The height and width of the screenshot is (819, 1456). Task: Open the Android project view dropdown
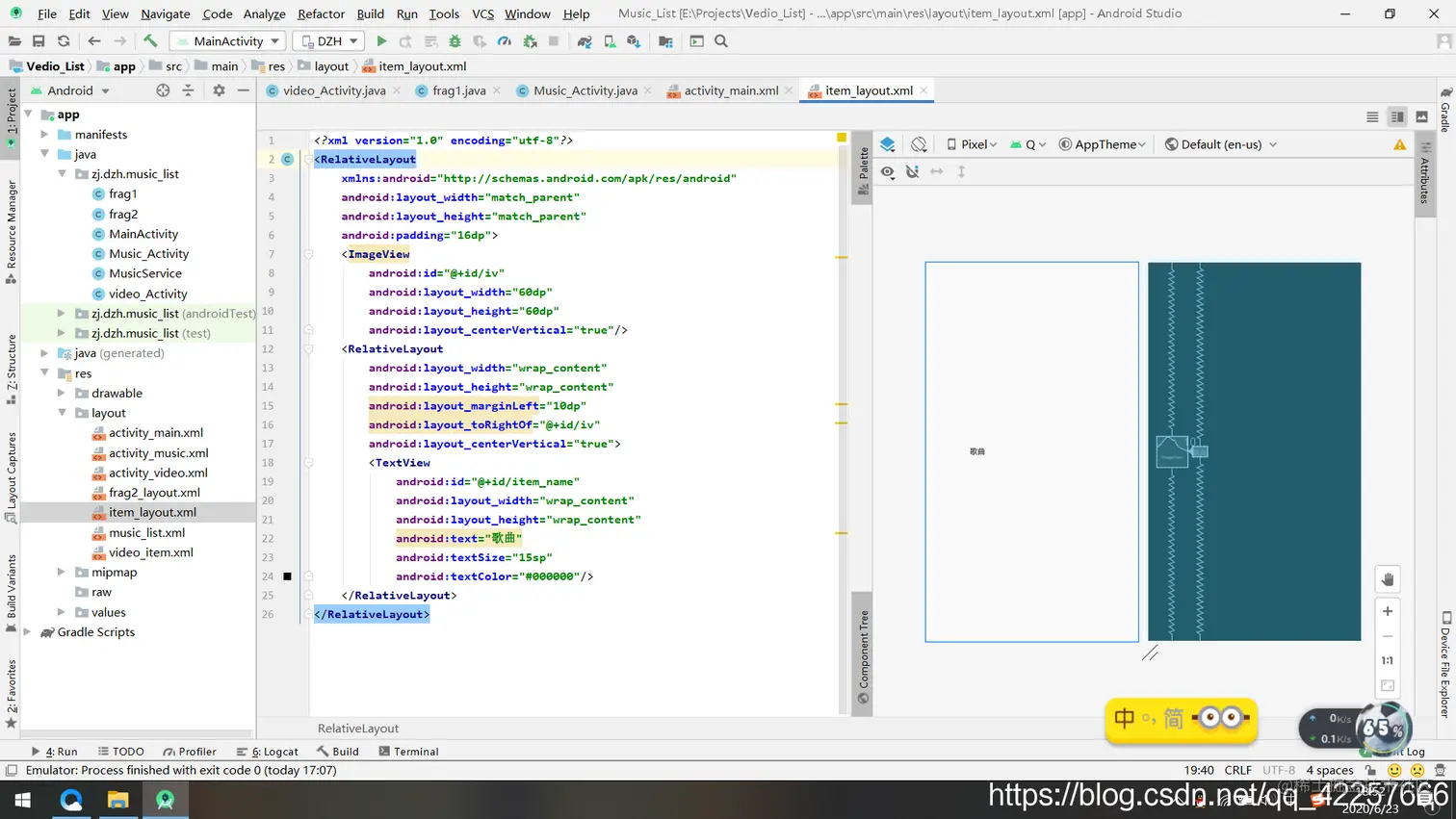coord(71,90)
